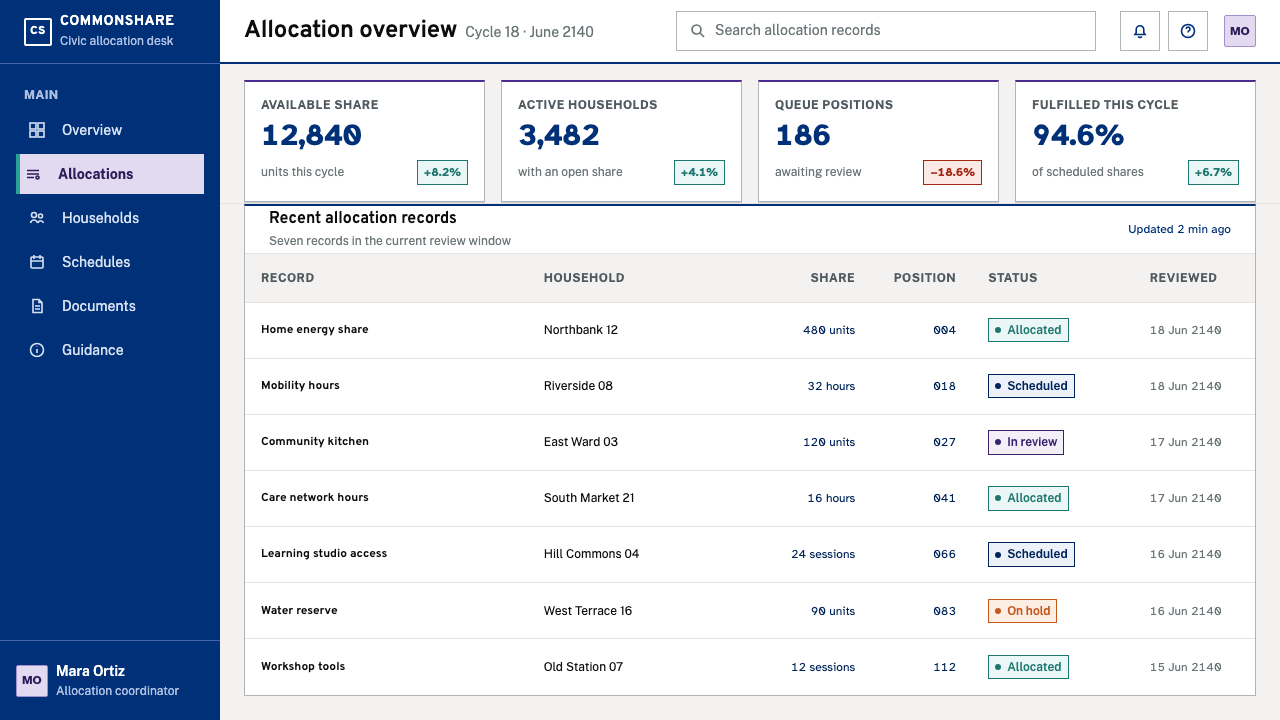Viewport: 1280px width, 720px height.
Task: Sort by the Household column header
Action: (584, 278)
